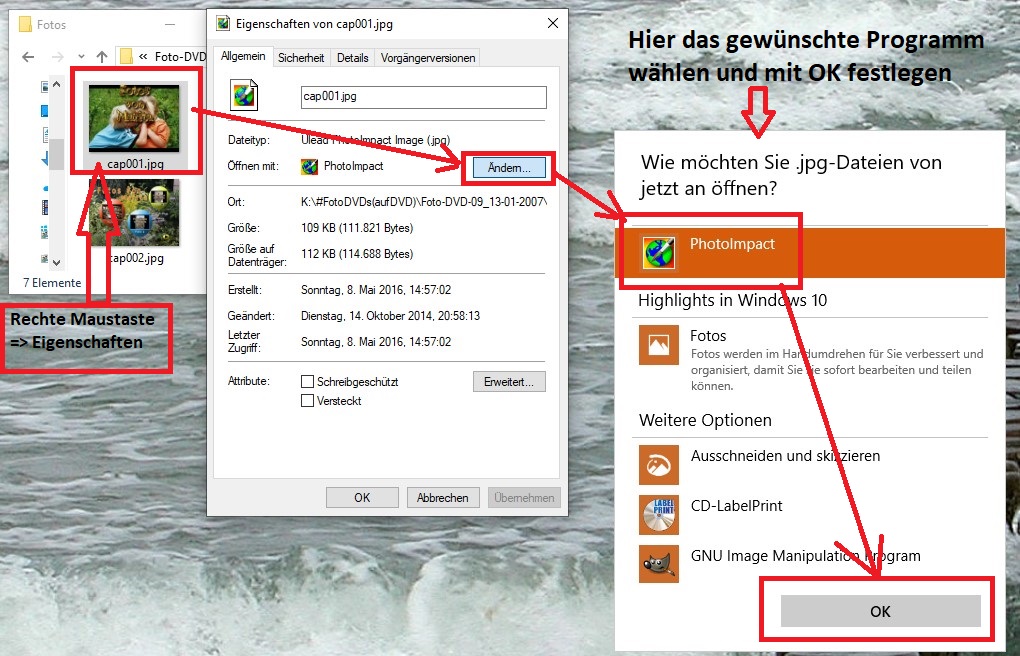Click the large file type icon beside the filename
1020x656 pixels.
244,95
